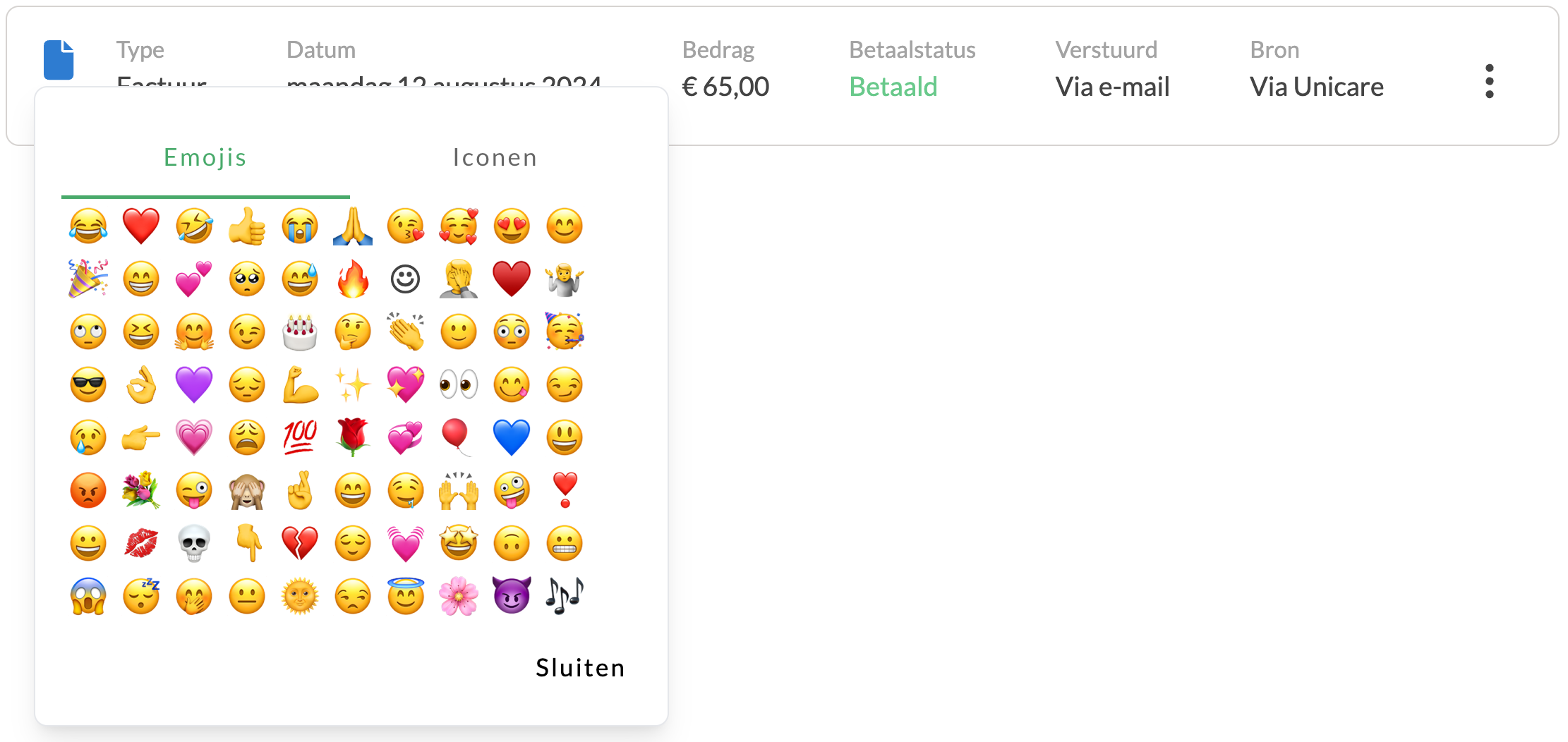Click the blue document icon next to Factuur
Screen dimensions: 1568x742
(x=59, y=61)
